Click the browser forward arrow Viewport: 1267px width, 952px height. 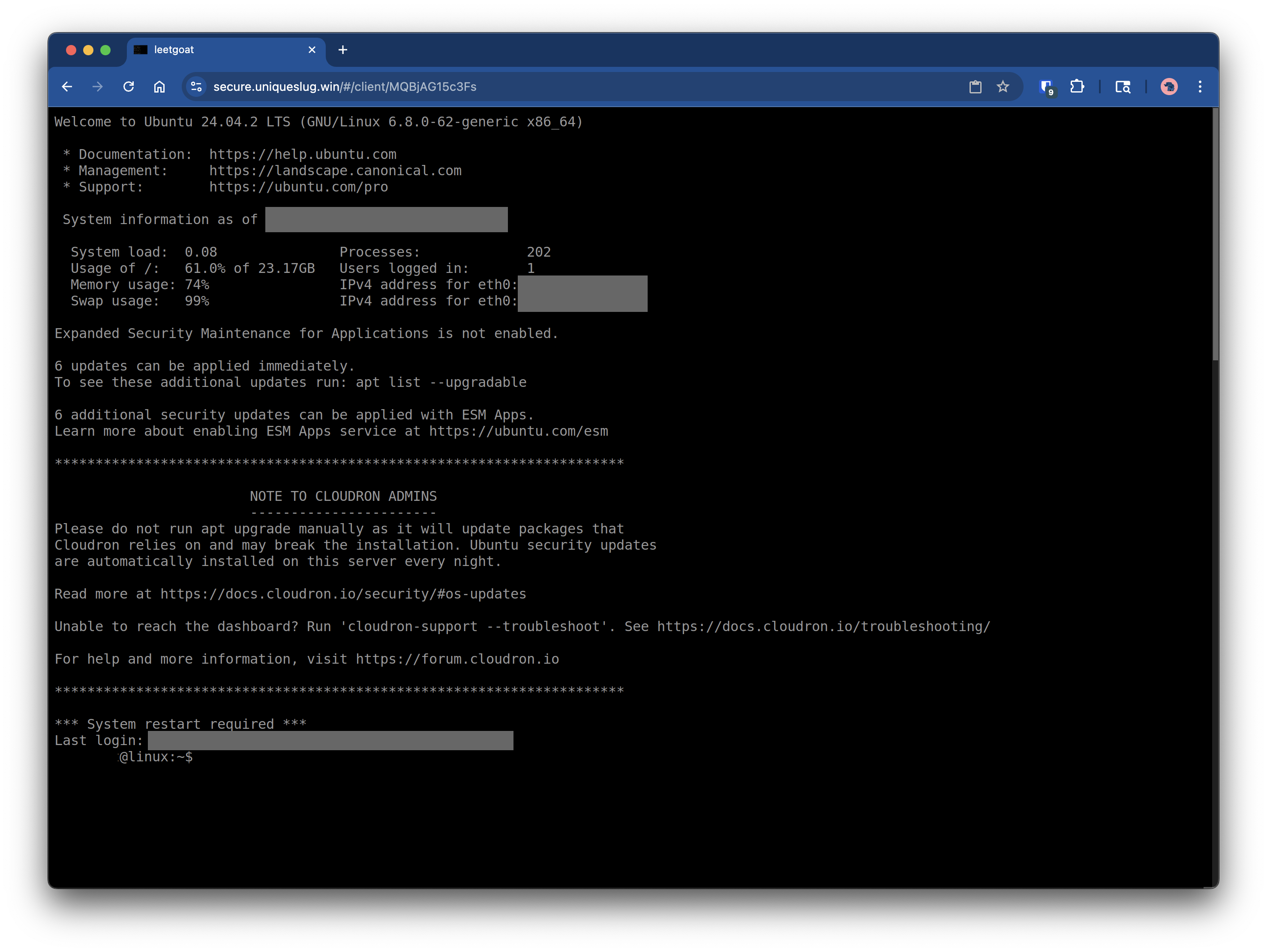(98, 87)
